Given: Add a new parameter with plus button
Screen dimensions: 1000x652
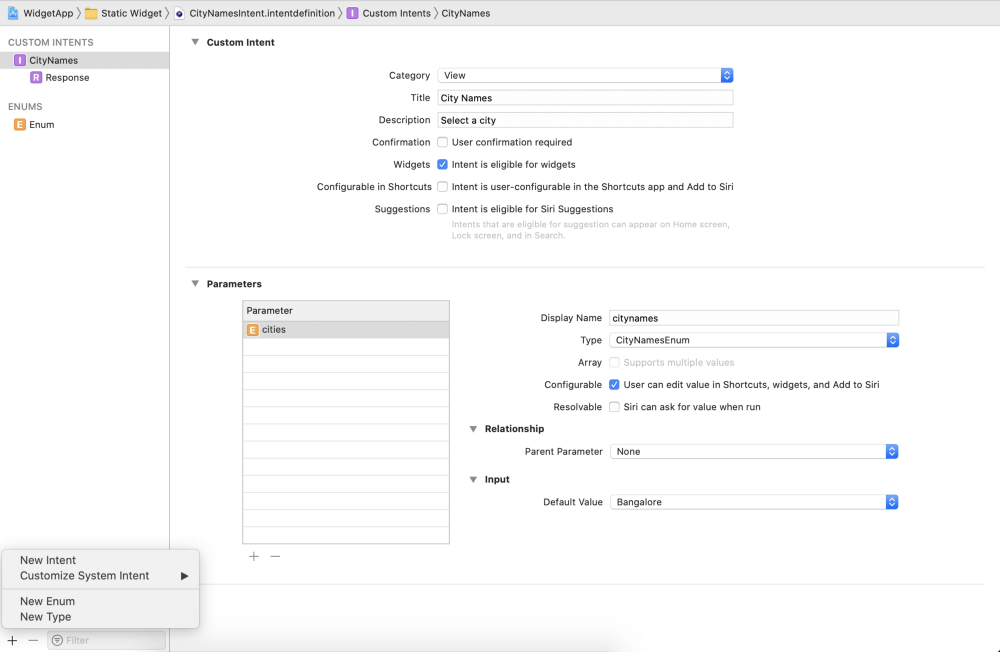Looking at the screenshot, I should click(254, 556).
